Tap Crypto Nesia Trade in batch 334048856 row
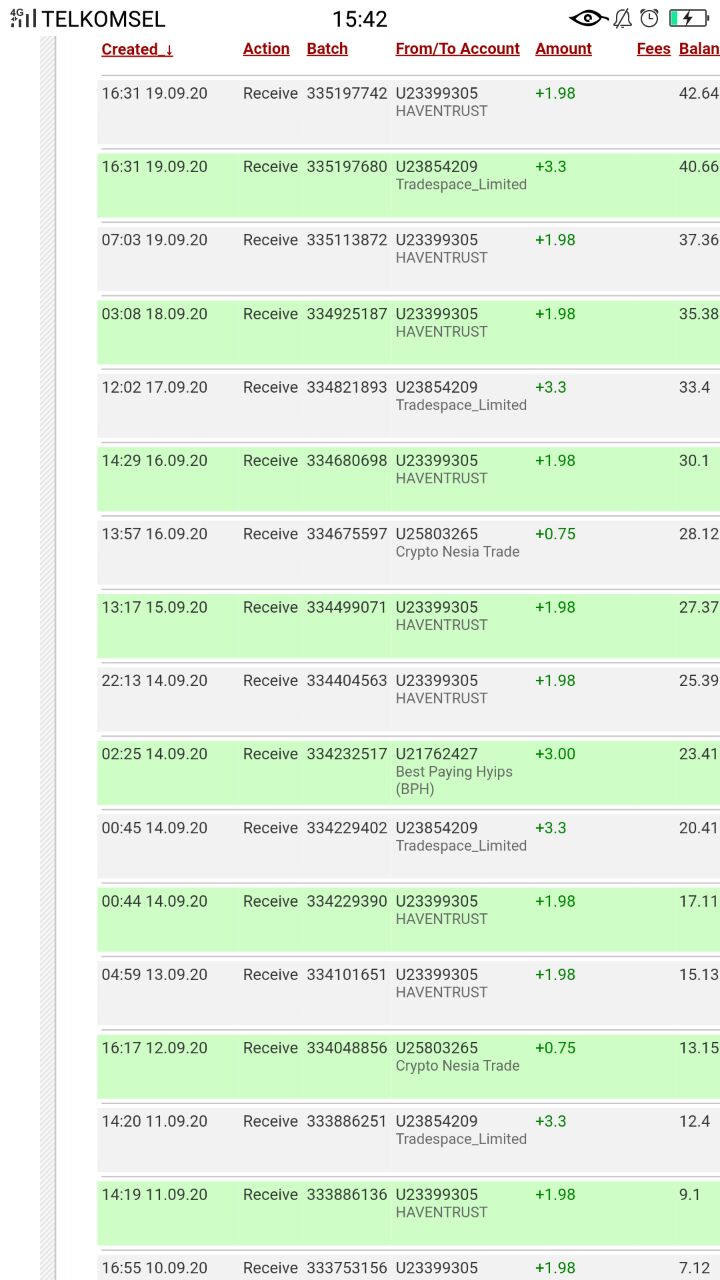The width and height of the screenshot is (720, 1280). tap(457, 1066)
